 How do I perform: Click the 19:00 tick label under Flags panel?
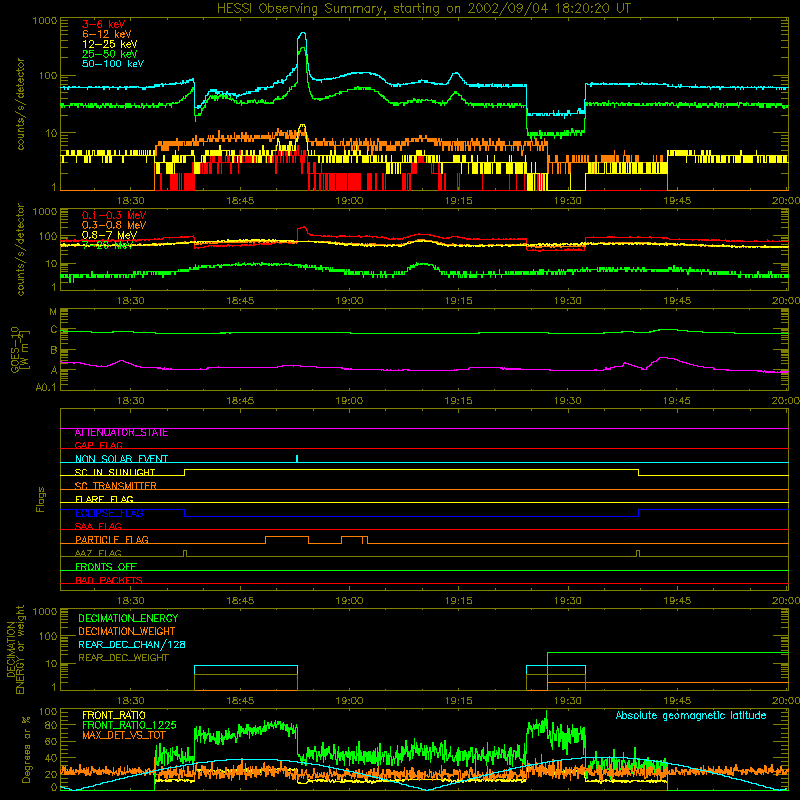[349, 601]
